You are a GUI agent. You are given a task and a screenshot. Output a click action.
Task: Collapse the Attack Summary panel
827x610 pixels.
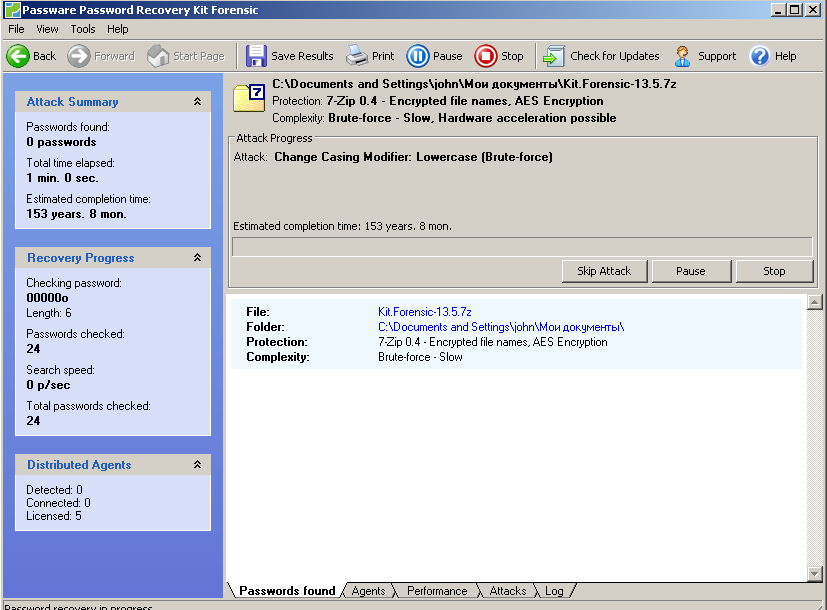pos(197,101)
